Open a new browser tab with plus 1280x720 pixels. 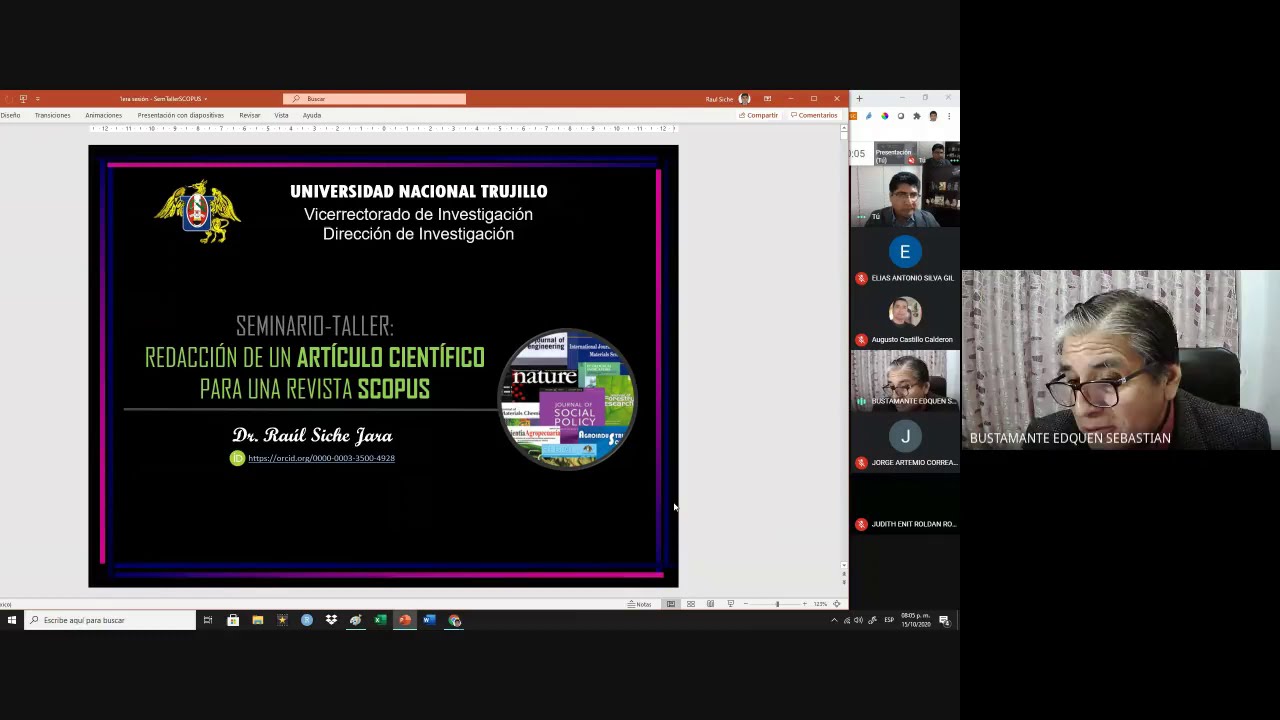859,98
